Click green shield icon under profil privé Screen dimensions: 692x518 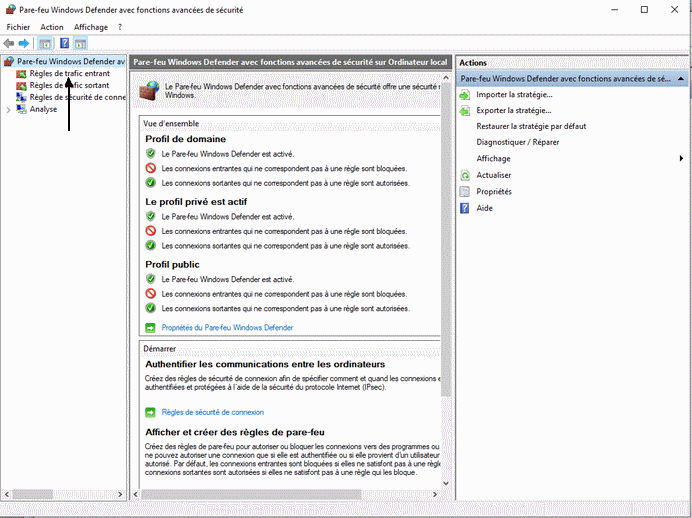coord(150,216)
